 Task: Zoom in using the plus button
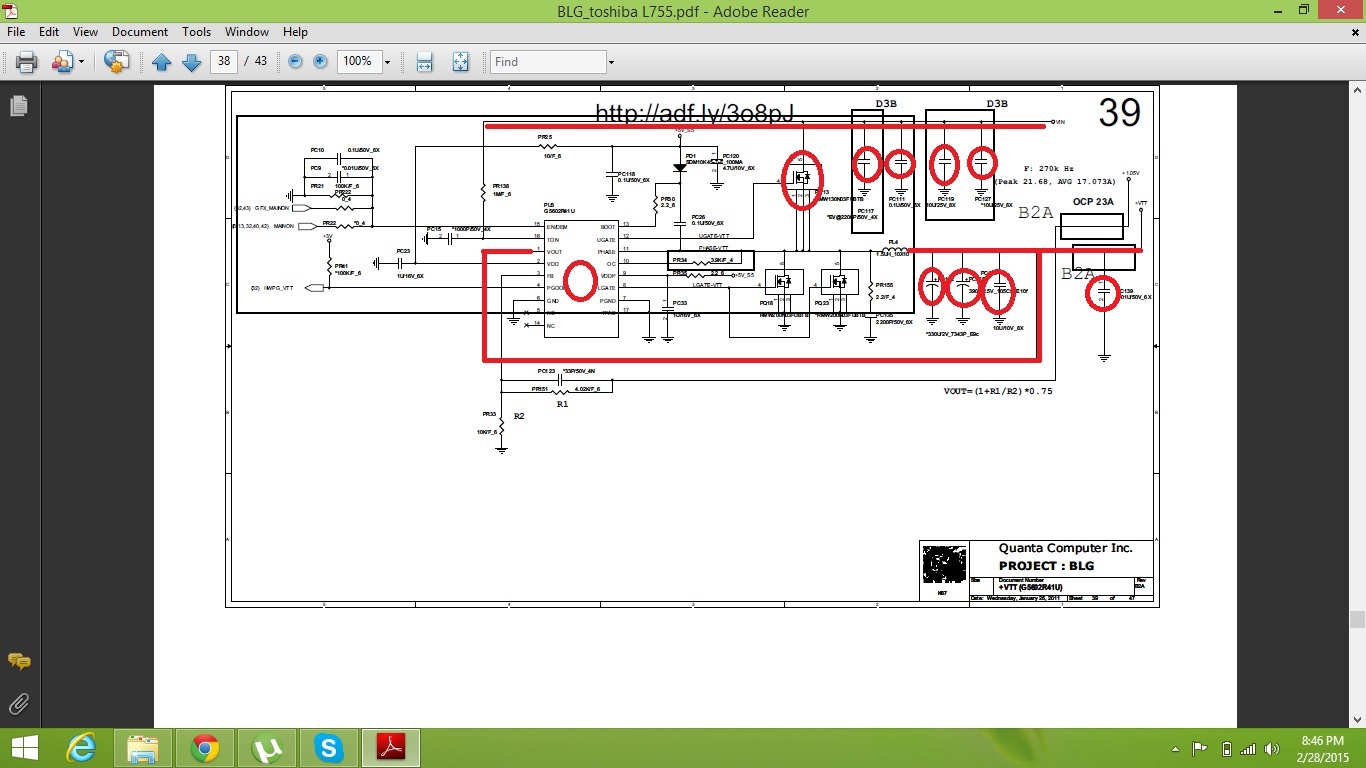320,62
